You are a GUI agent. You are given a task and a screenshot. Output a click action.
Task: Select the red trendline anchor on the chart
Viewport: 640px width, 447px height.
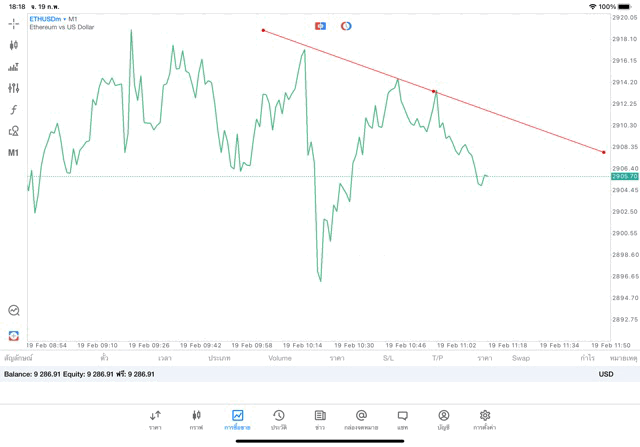tap(434, 92)
